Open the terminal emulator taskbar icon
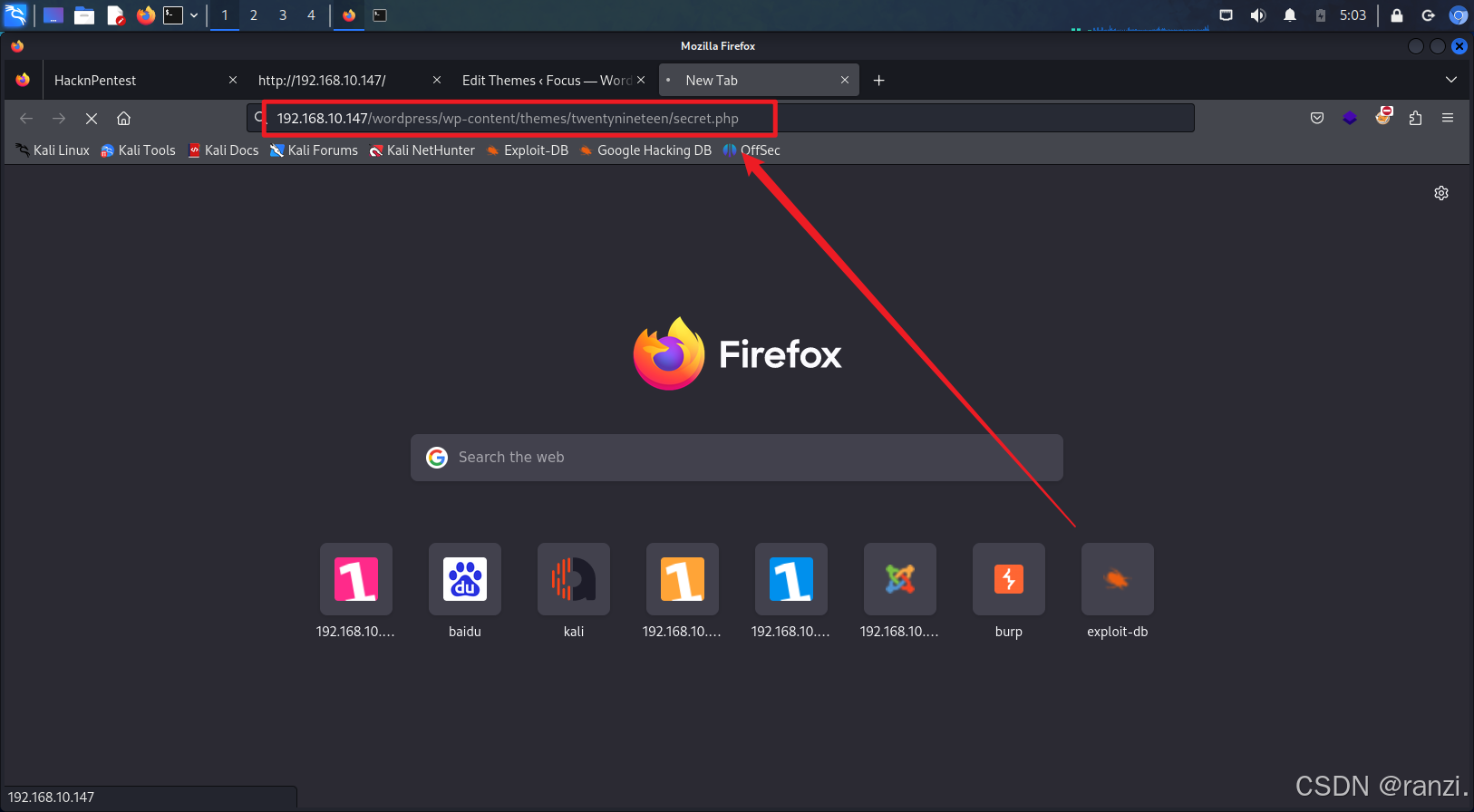 coord(173,15)
